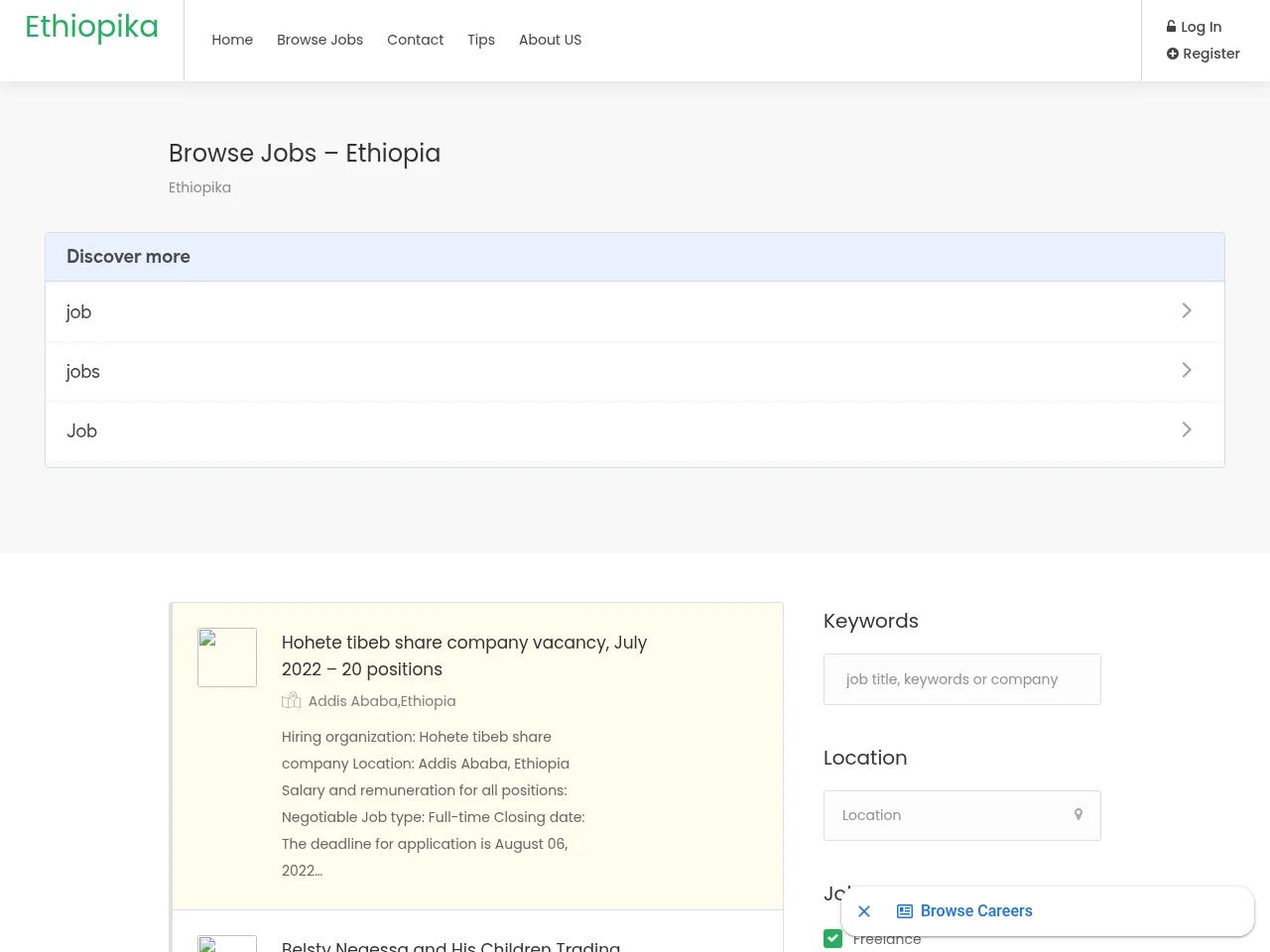Click the Ethiopika site logo
Viewport: 1270px width, 952px height.
pos(91,27)
